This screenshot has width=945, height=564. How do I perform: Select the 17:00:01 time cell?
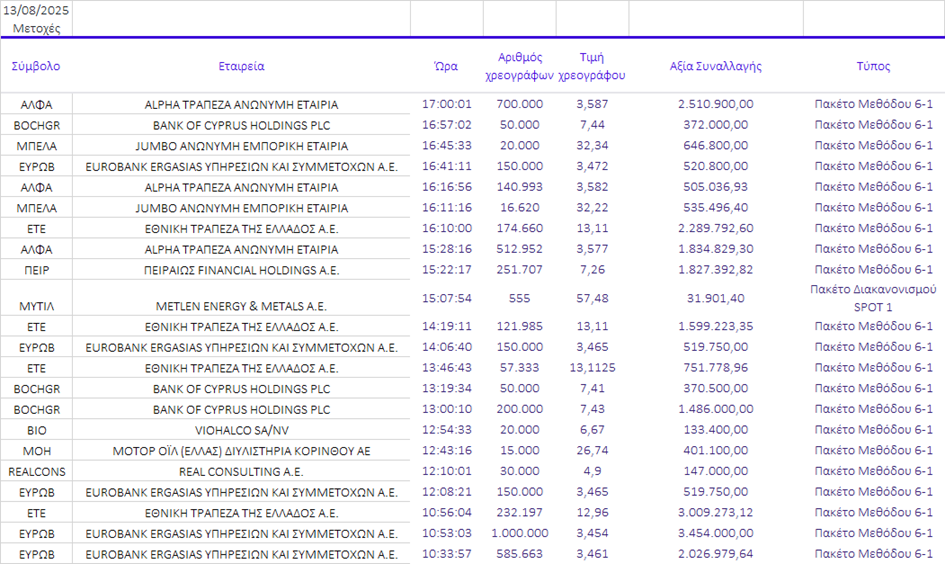coord(446,104)
